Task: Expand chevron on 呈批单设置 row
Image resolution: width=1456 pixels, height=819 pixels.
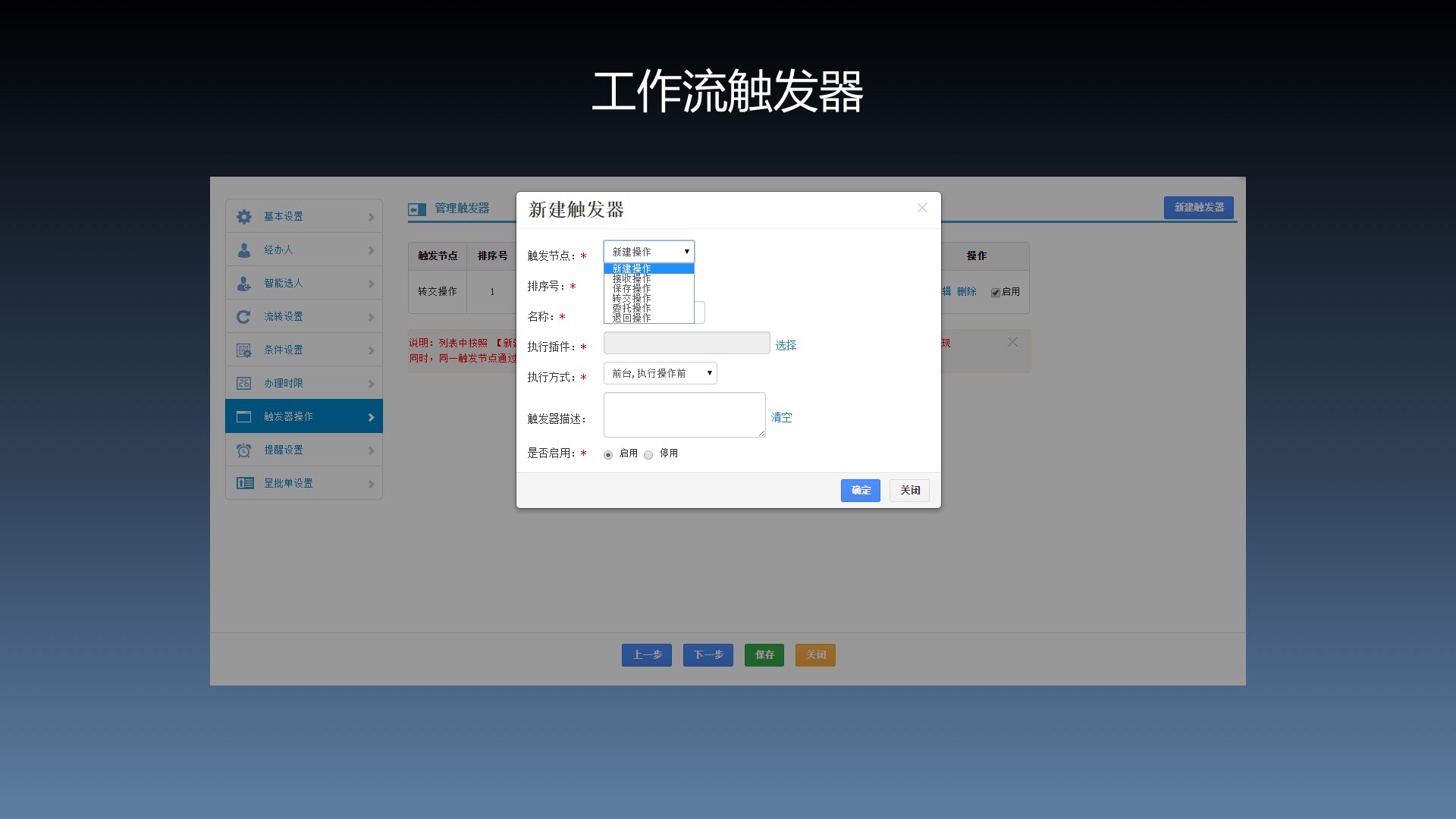Action: 371,485
